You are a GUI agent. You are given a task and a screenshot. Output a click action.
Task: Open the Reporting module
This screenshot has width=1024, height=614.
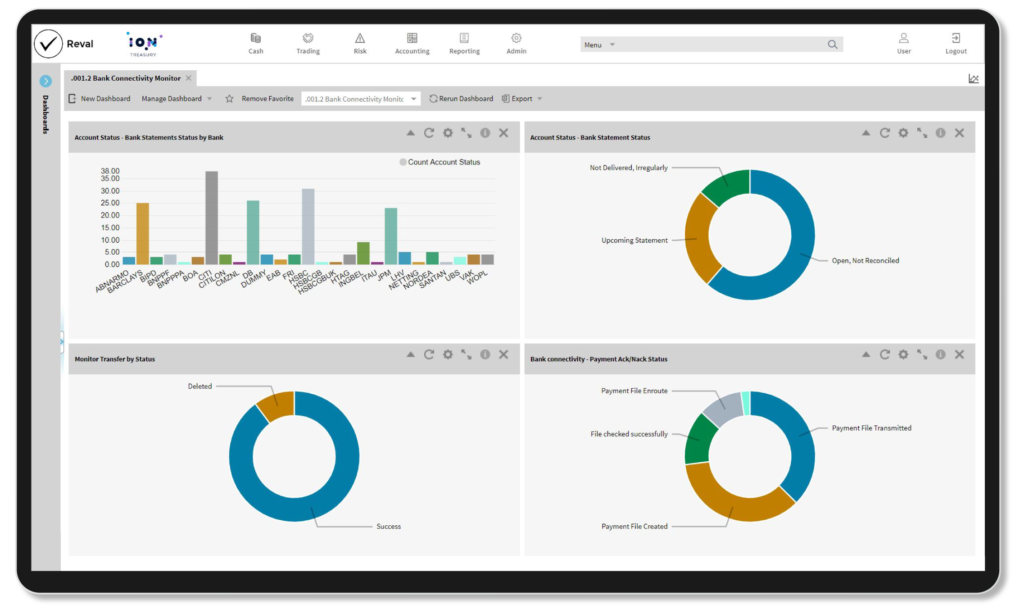tap(464, 43)
